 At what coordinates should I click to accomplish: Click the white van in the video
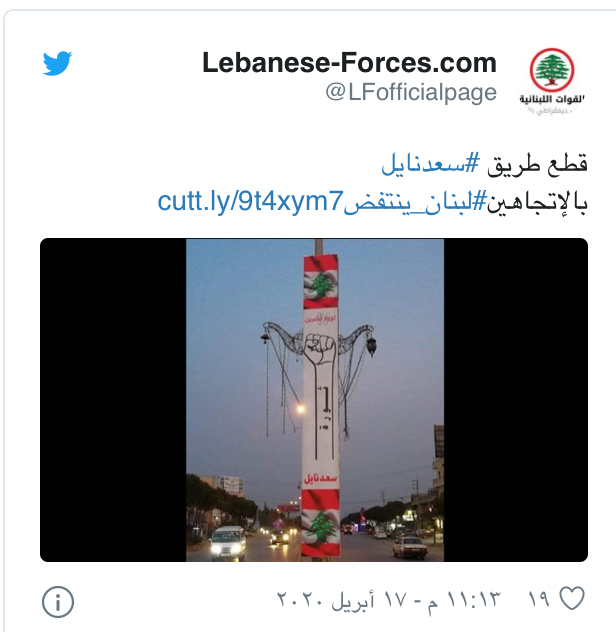pos(227,542)
